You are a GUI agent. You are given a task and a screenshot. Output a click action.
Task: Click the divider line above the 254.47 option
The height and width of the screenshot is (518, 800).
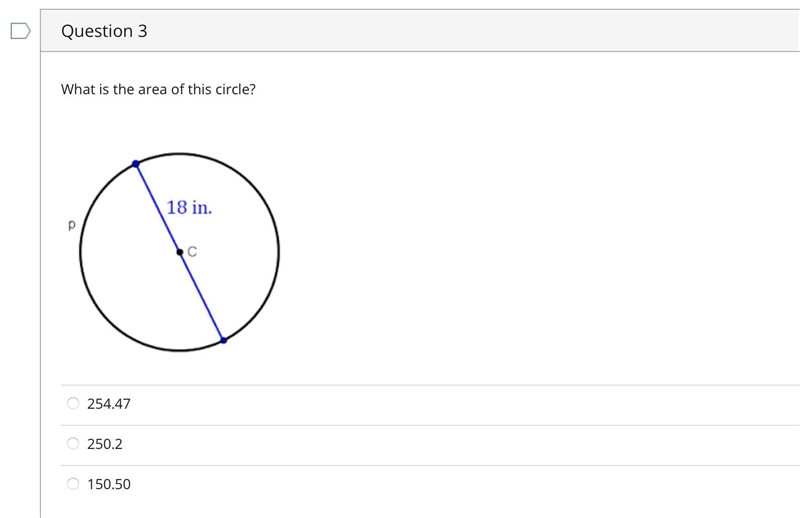pos(430,385)
